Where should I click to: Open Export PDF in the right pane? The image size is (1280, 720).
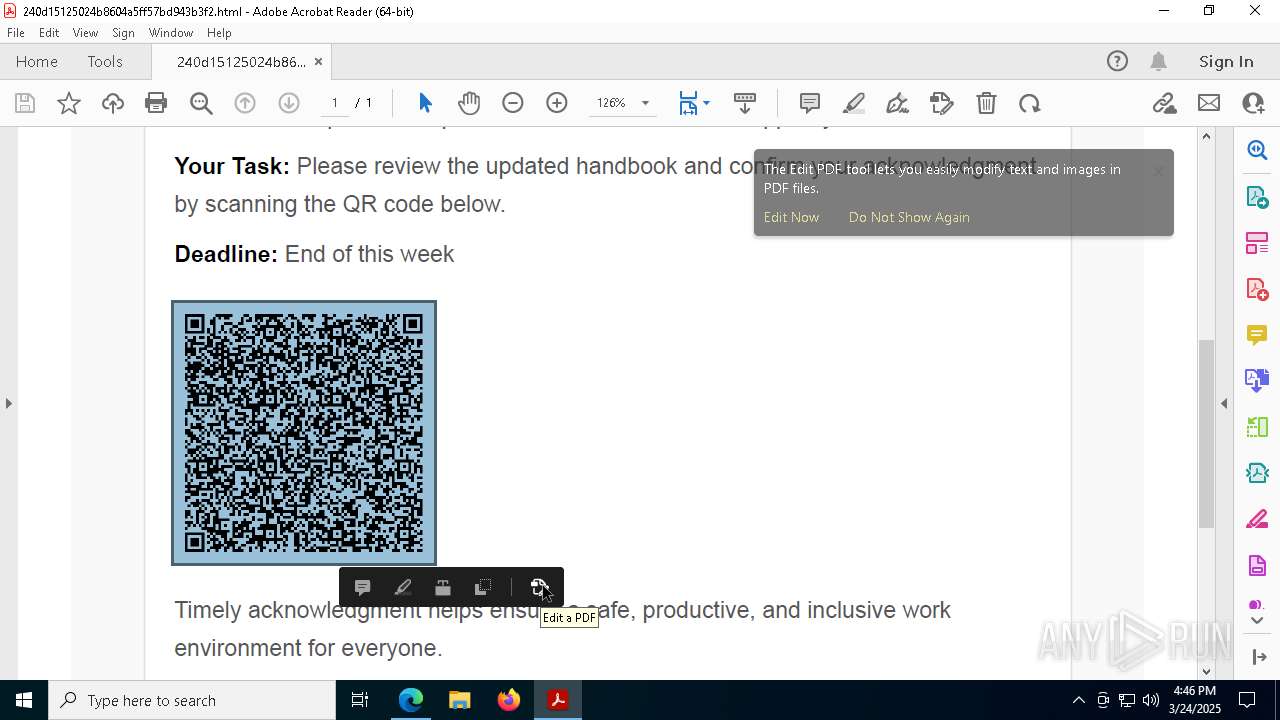tap(1257, 196)
